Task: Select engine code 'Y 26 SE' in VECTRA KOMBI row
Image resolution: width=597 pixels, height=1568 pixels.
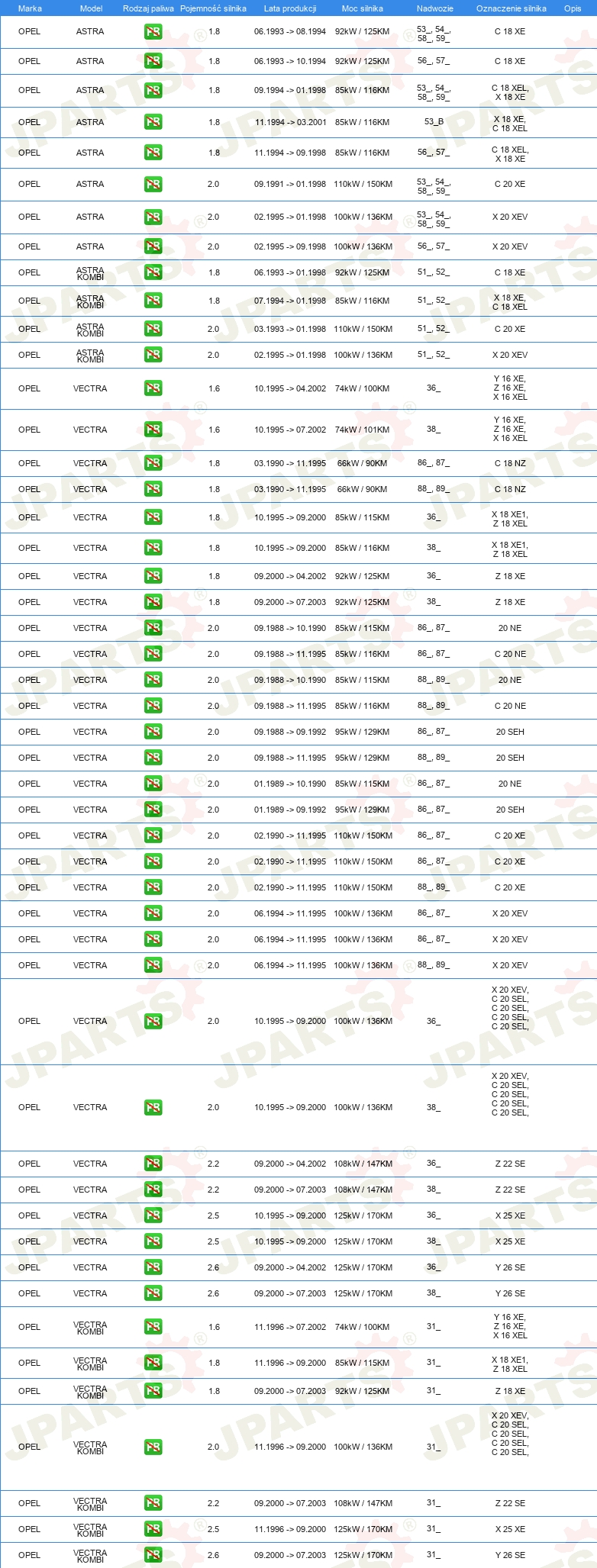Action: (x=510, y=1555)
